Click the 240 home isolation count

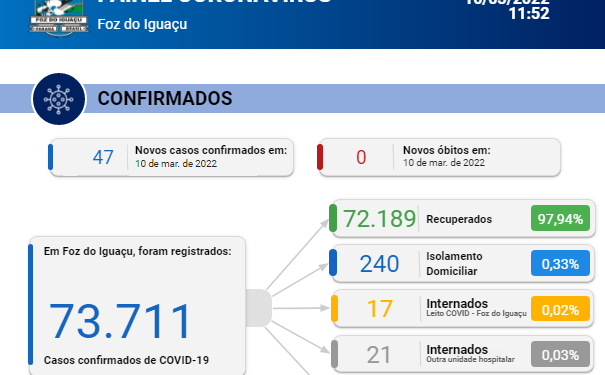pyautogui.click(x=379, y=264)
